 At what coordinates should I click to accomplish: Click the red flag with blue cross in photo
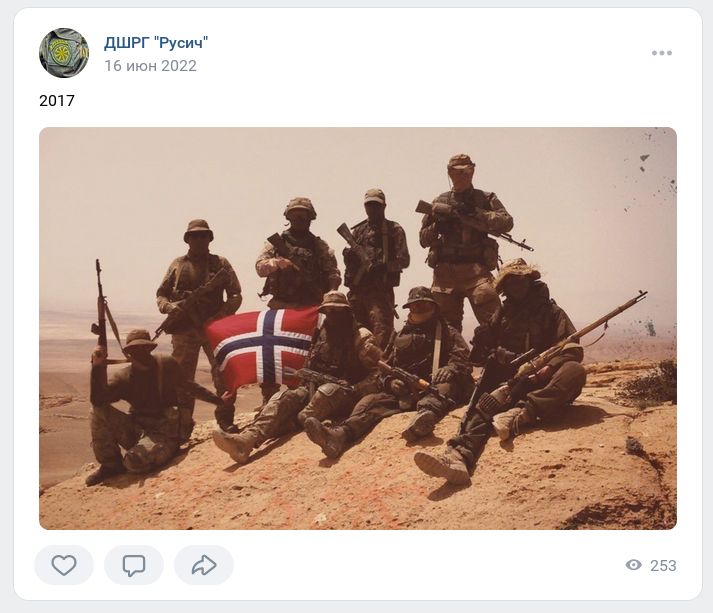point(262,347)
